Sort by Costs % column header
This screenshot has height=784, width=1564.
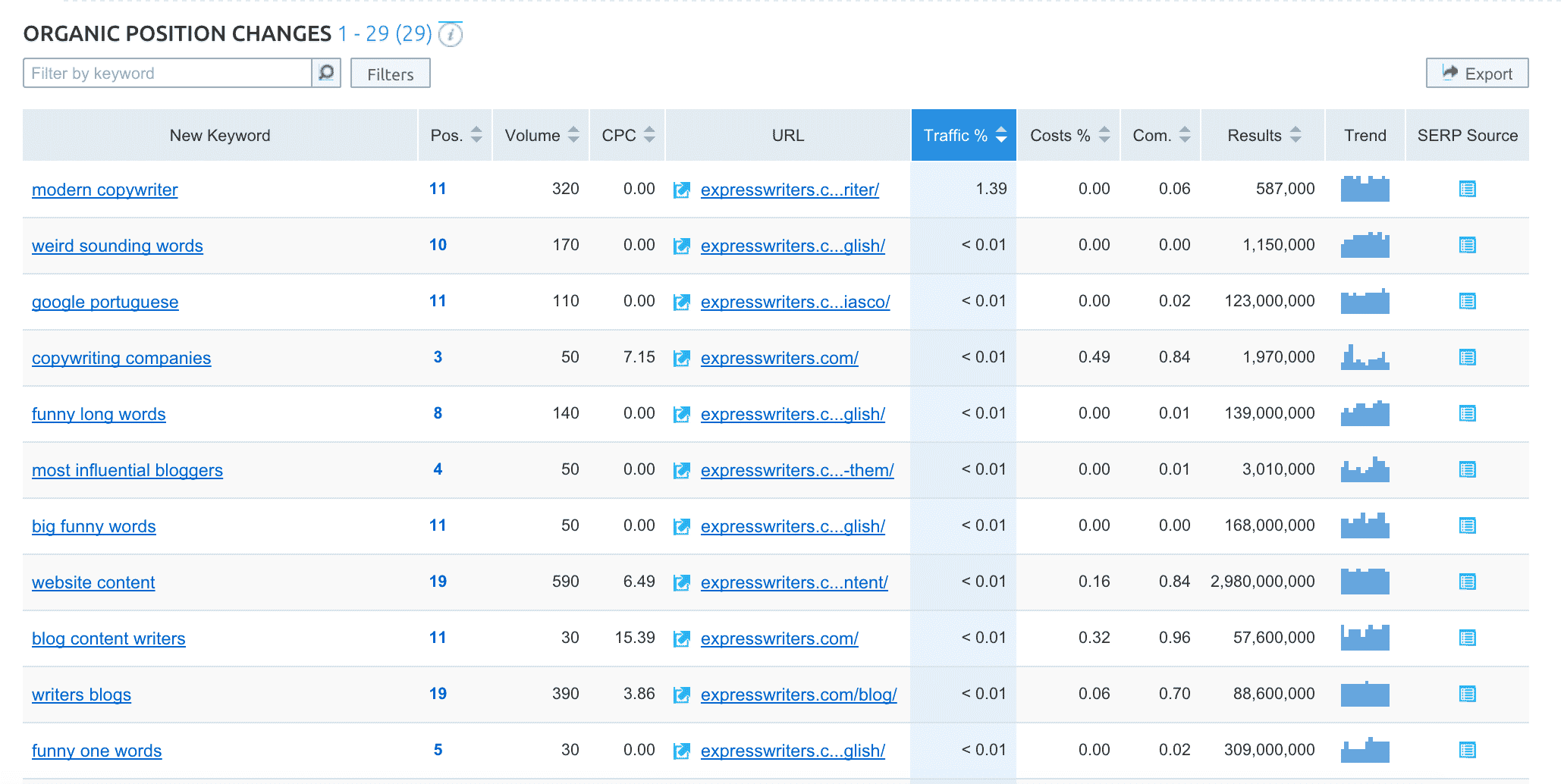(1069, 135)
